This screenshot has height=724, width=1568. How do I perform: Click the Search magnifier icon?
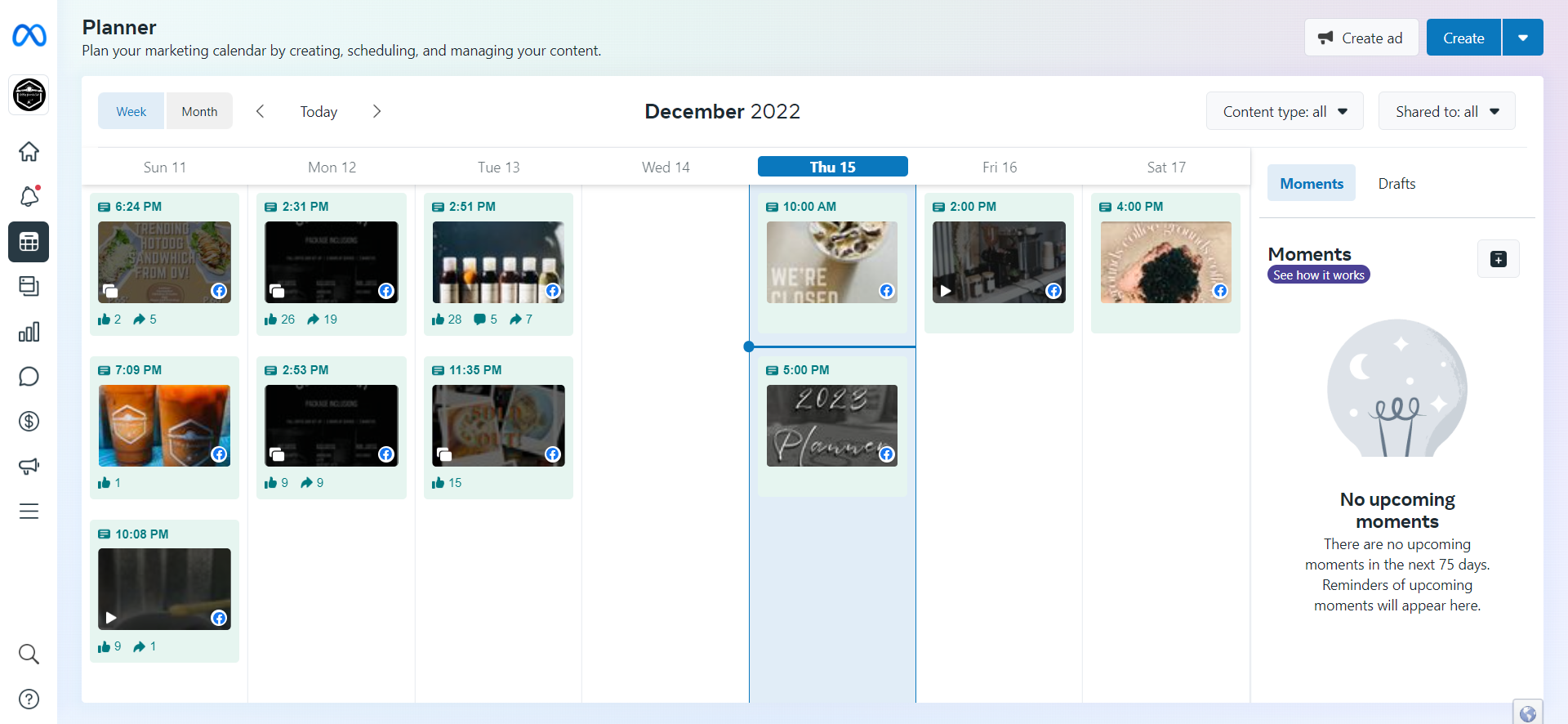click(x=29, y=654)
